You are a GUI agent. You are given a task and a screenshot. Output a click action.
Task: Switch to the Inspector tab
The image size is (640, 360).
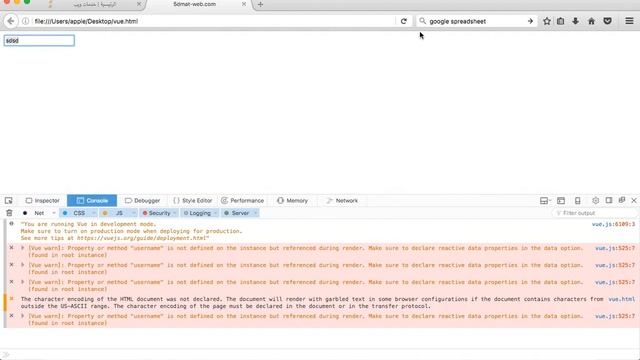(x=42, y=200)
